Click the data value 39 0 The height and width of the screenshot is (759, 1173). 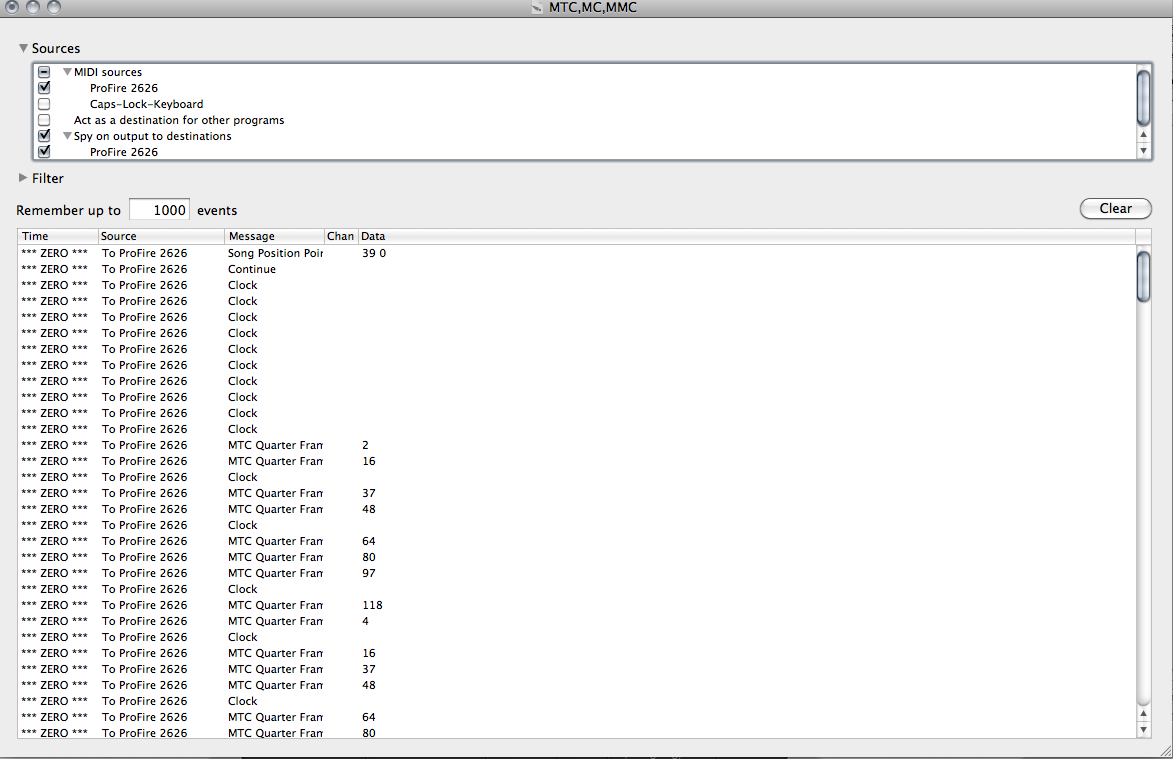[x=374, y=253]
